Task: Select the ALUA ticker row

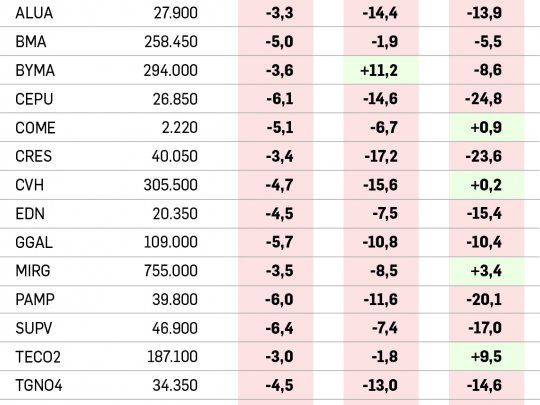Action: point(270,13)
